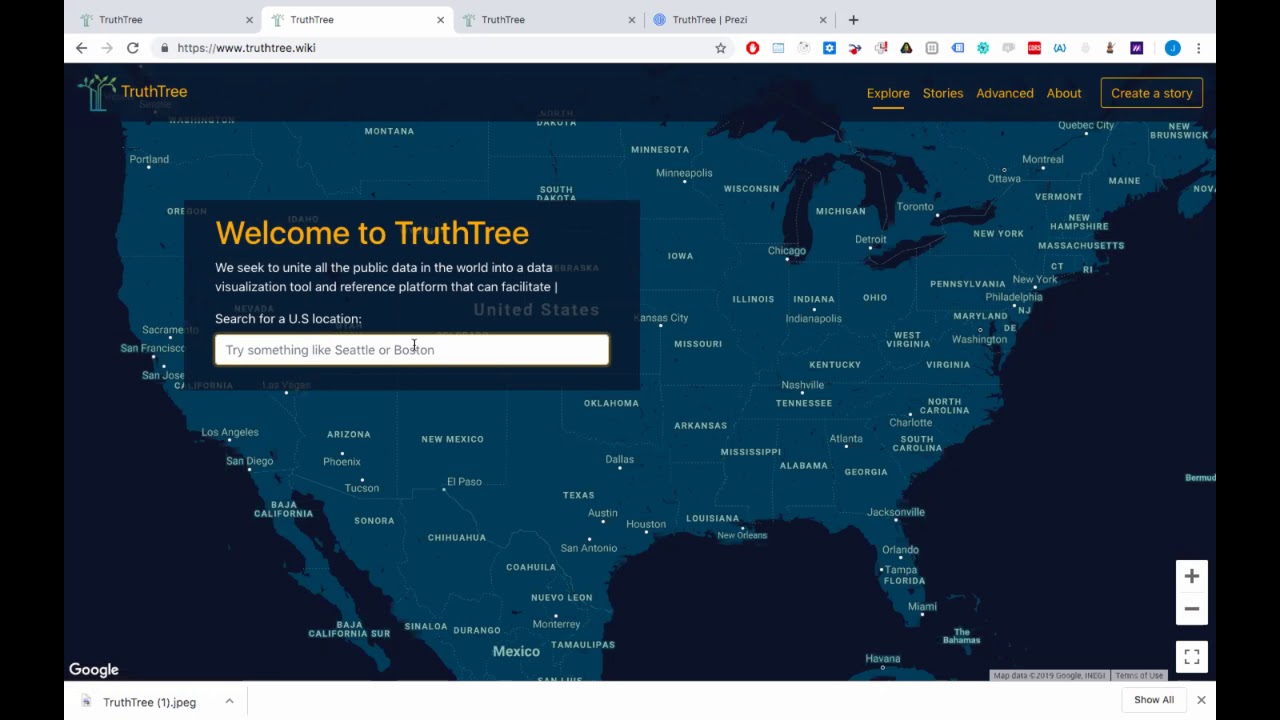1280x720 pixels.
Task: Click the Dallas label on the map
Action: tap(619, 460)
